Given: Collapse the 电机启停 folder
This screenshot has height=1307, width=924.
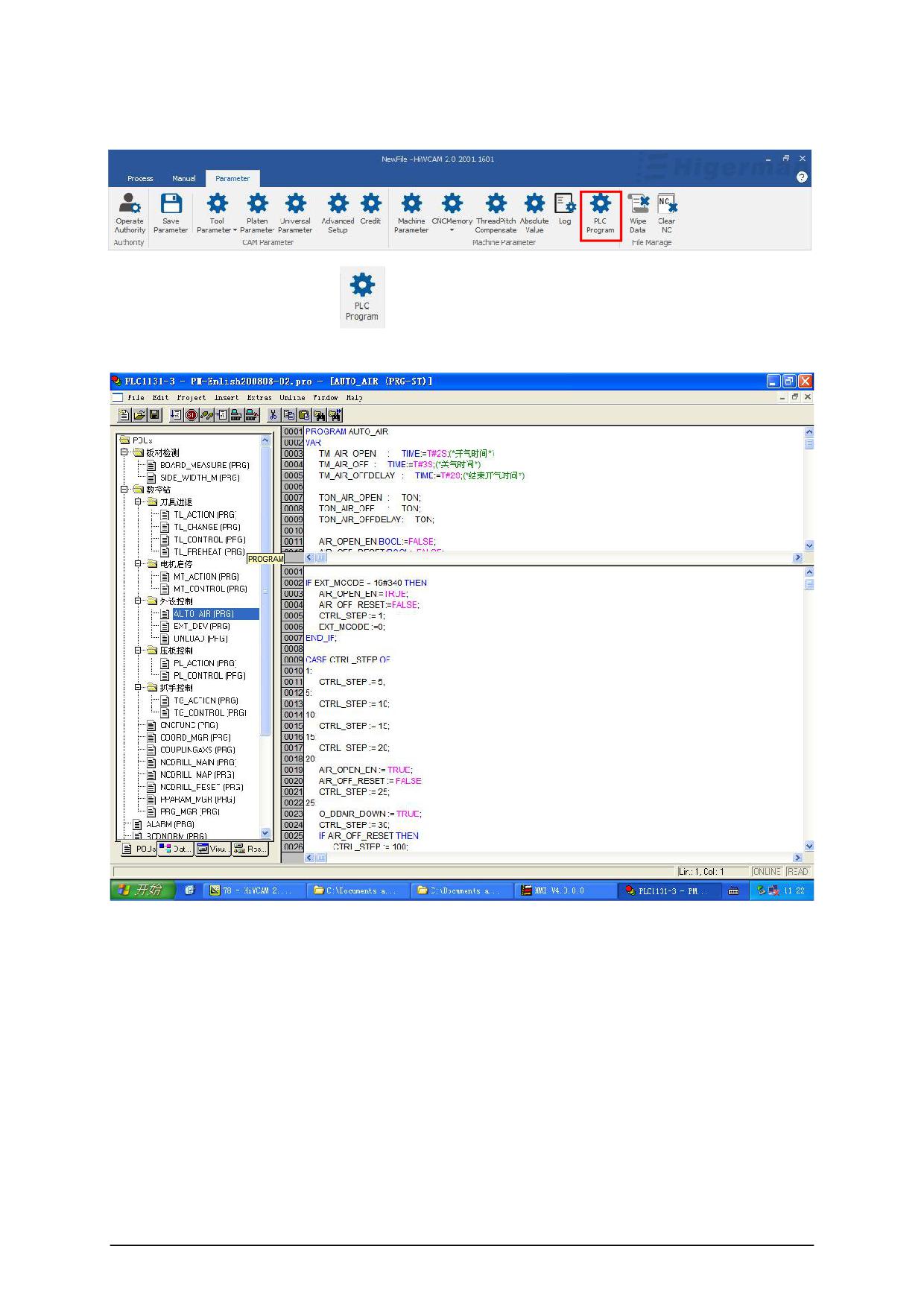Looking at the screenshot, I should point(139,564).
